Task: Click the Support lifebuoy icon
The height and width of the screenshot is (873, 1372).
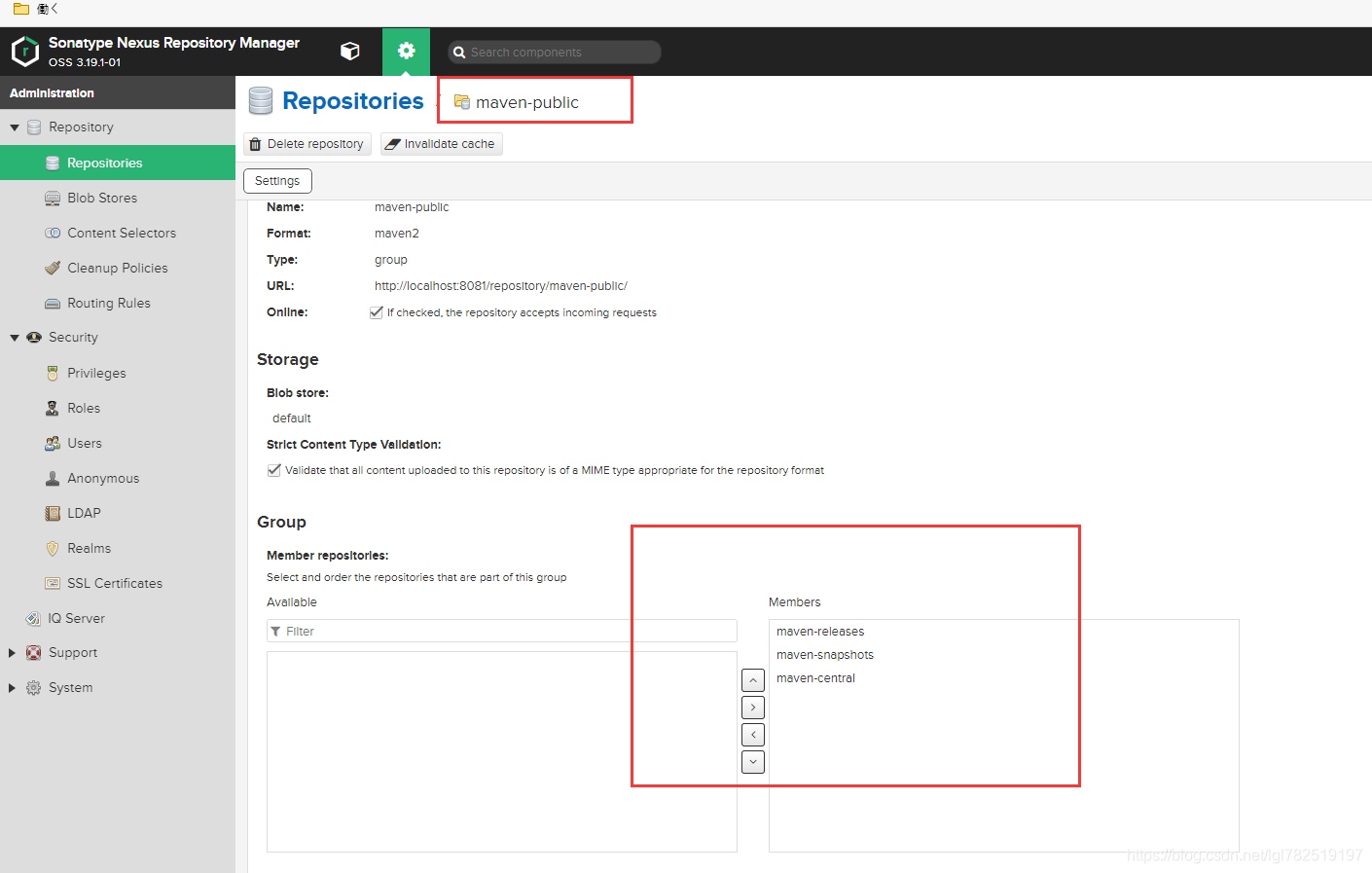Action: pyautogui.click(x=34, y=653)
